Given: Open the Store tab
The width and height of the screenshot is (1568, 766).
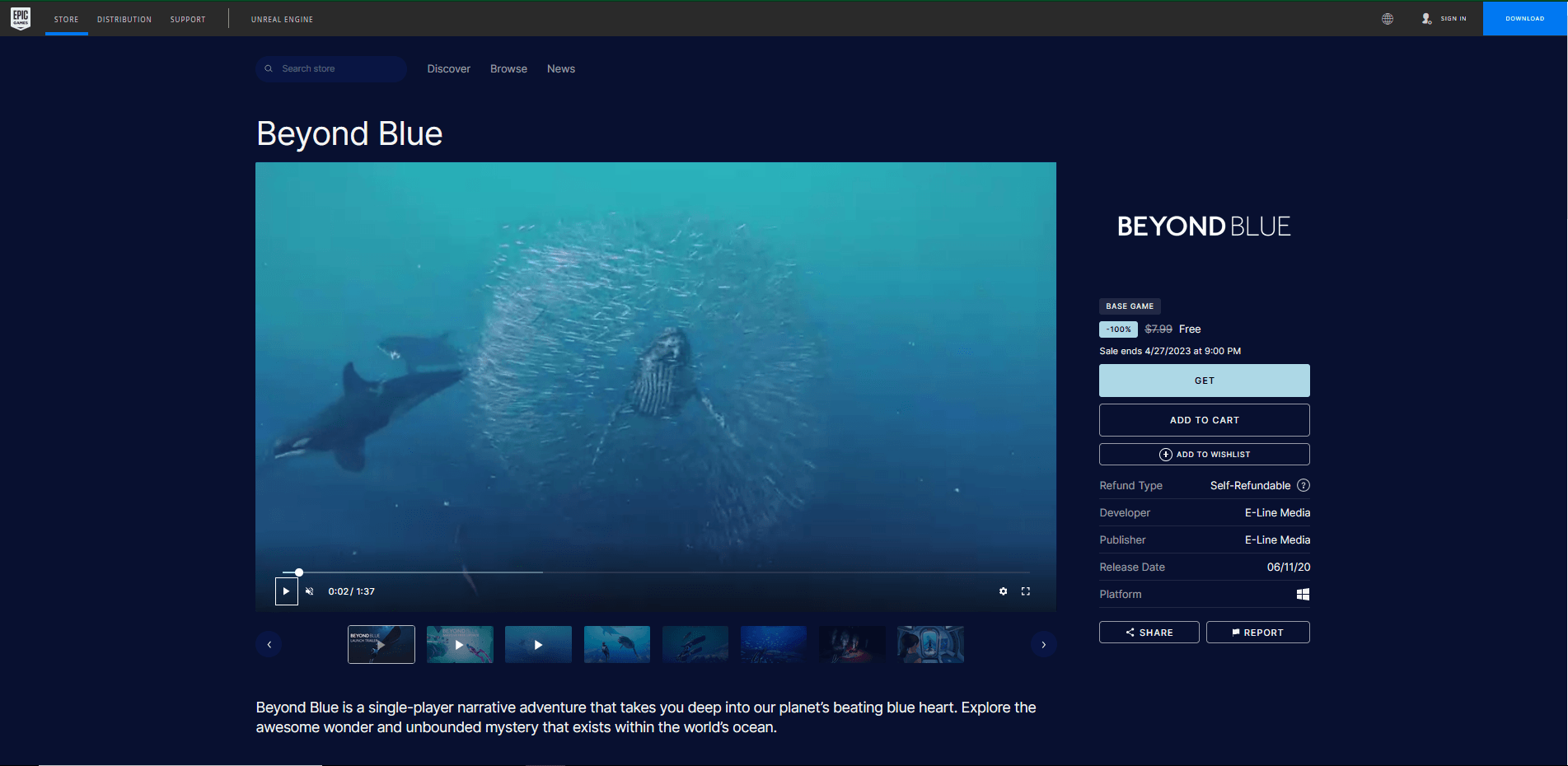Looking at the screenshot, I should pos(67,19).
